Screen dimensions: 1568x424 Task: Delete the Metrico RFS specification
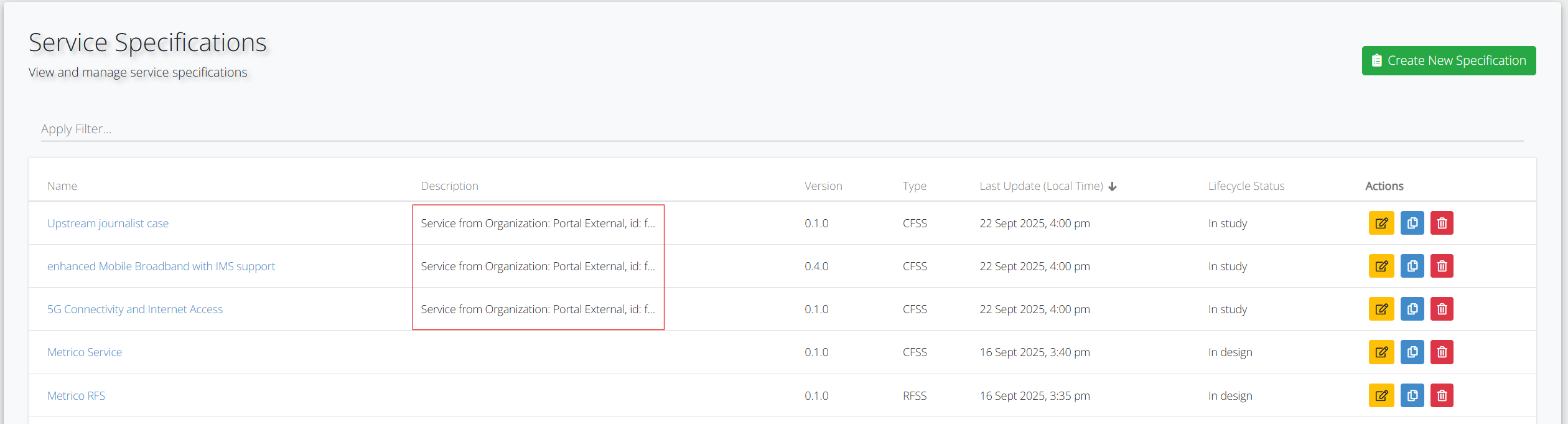pyautogui.click(x=1442, y=396)
